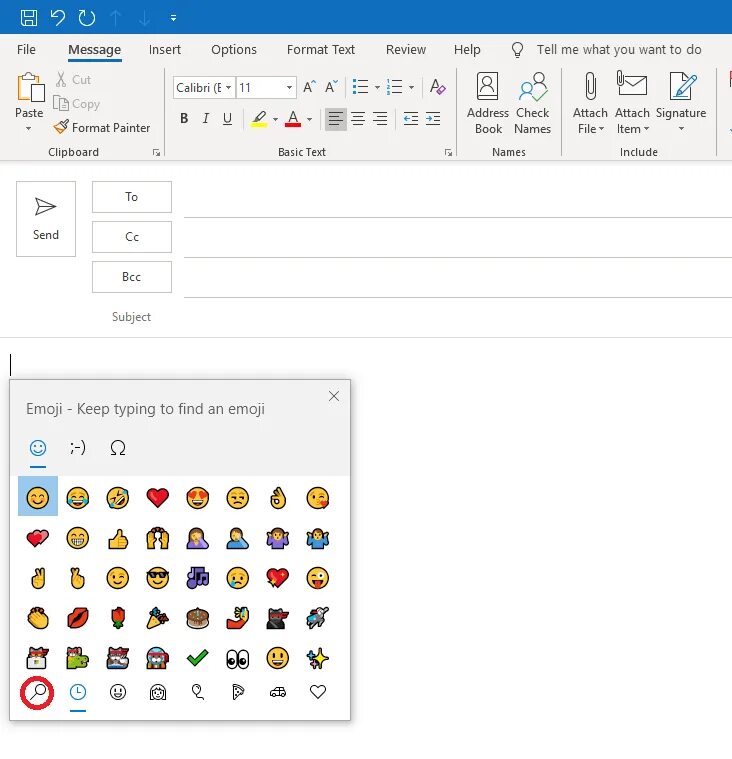The width and height of the screenshot is (732, 759).
Task: Click the bullets list icon
Action: [x=360, y=87]
